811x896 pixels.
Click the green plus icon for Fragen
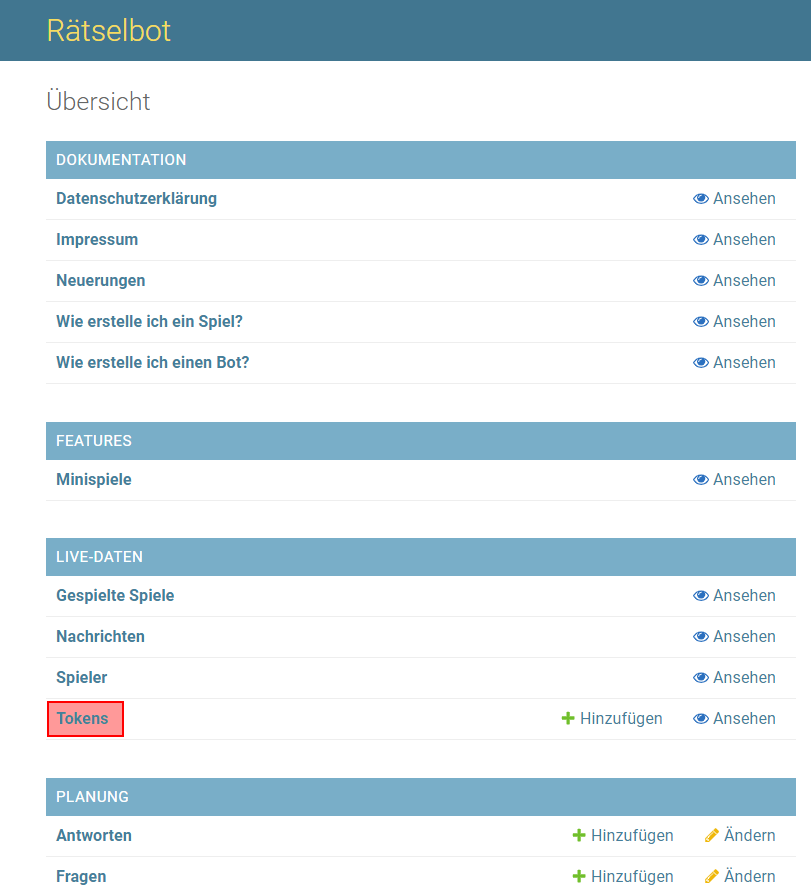pyautogui.click(x=579, y=877)
